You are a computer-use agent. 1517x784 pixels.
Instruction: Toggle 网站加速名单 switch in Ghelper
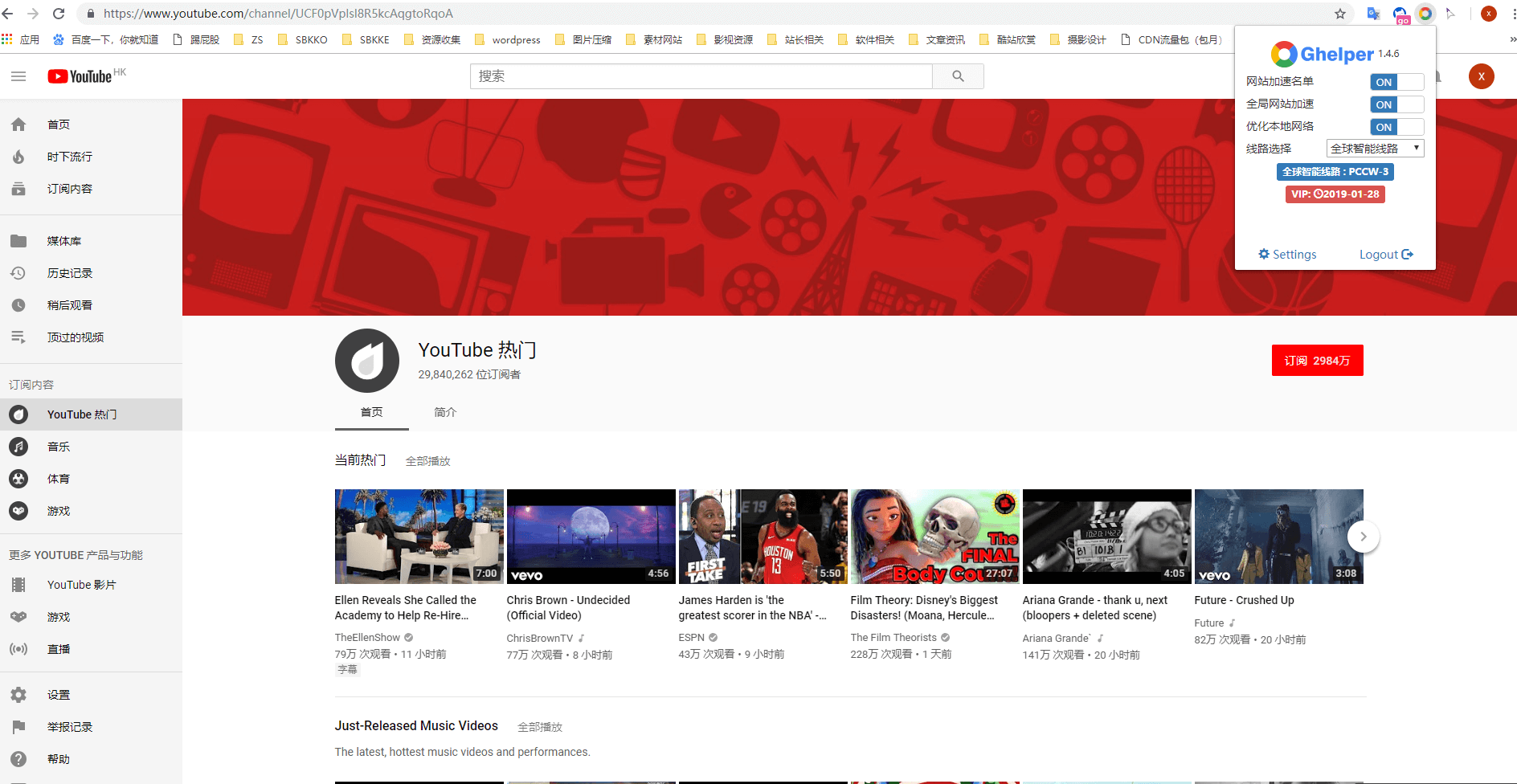[x=1396, y=82]
